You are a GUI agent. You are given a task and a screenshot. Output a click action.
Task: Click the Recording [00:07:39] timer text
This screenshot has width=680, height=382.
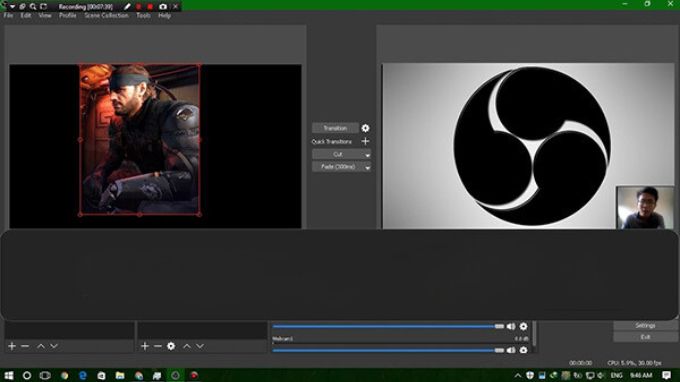pos(86,7)
